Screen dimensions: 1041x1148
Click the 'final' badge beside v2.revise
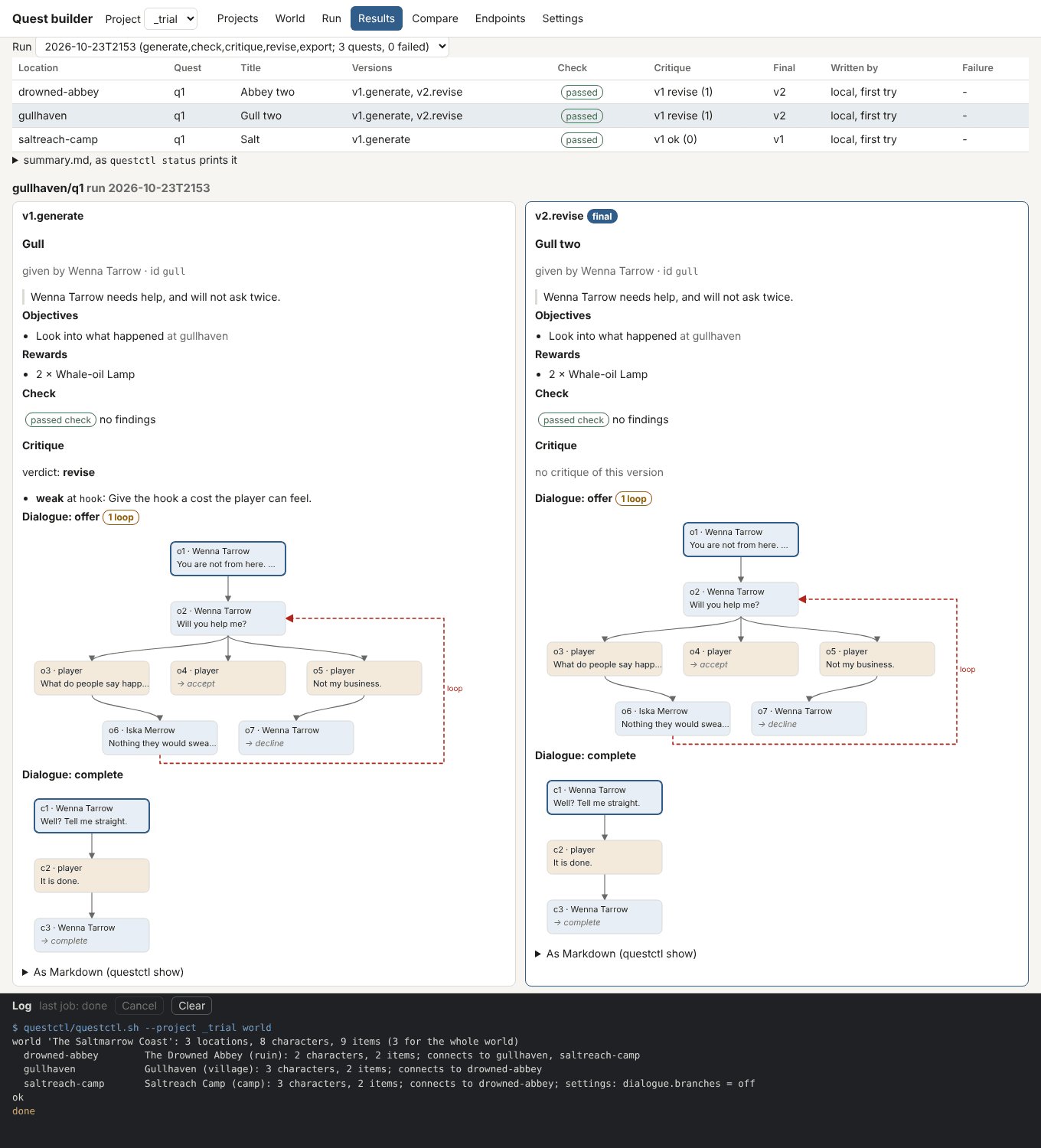coord(602,217)
